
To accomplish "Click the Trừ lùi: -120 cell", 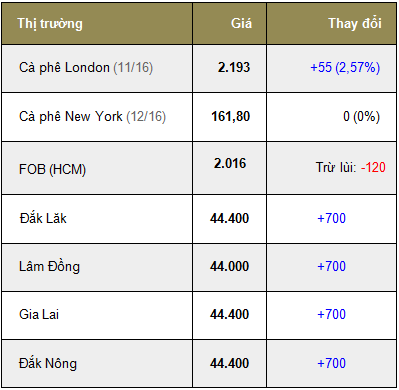I will (x=351, y=167).
